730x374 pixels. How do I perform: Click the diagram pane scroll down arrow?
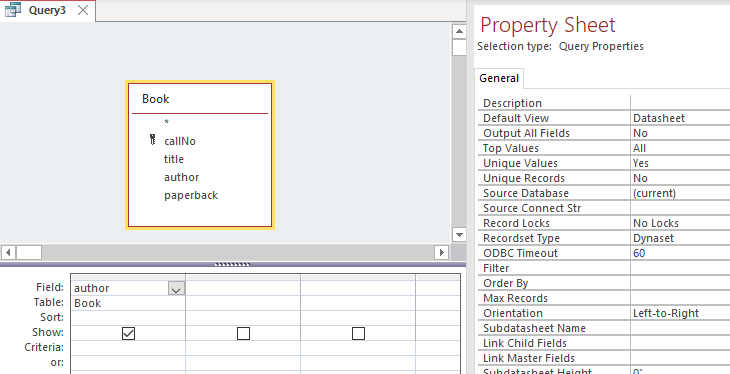[459, 234]
